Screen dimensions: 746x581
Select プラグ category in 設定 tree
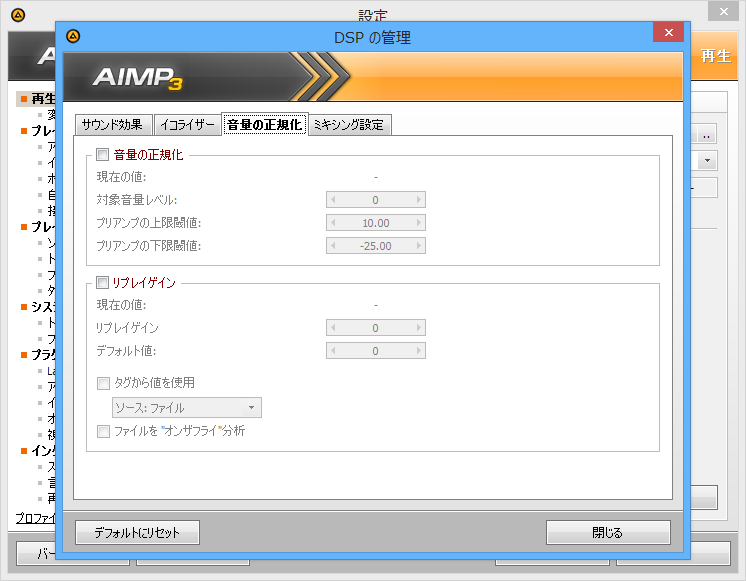[43, 355]
